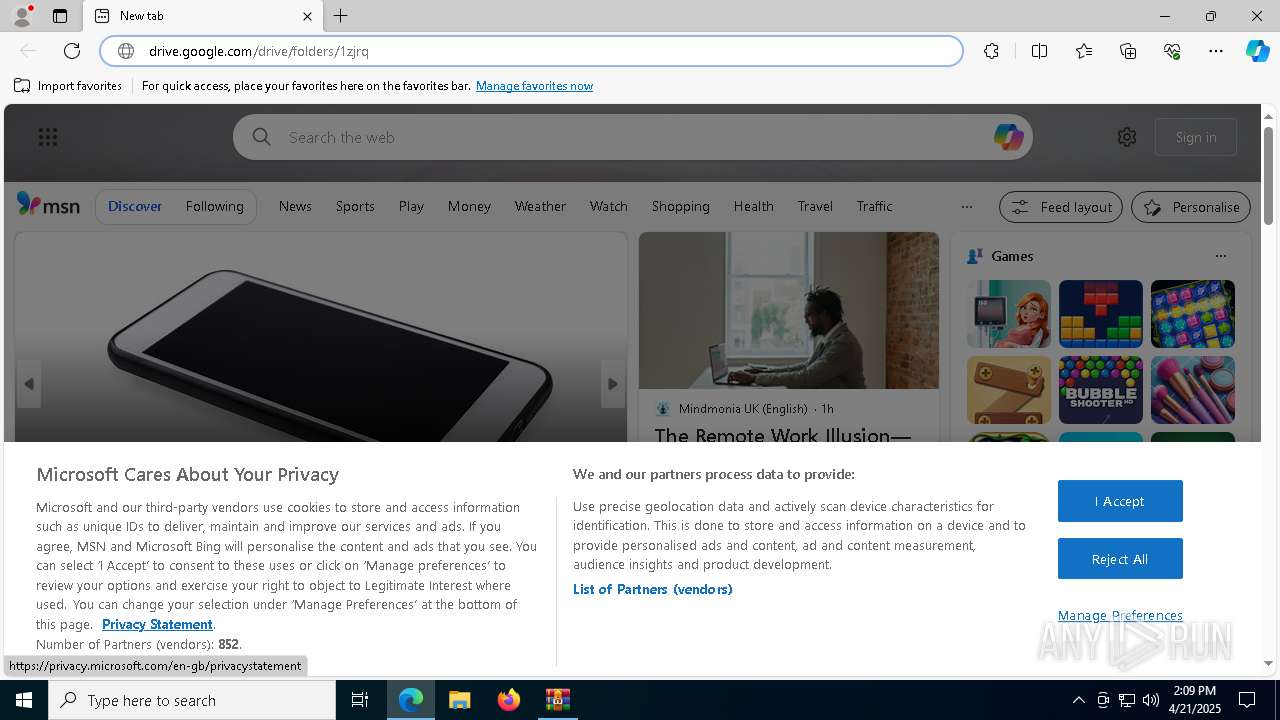The image size is (1280, 720).
Task: Open the Watch menu item
Action: coord(608,206)
